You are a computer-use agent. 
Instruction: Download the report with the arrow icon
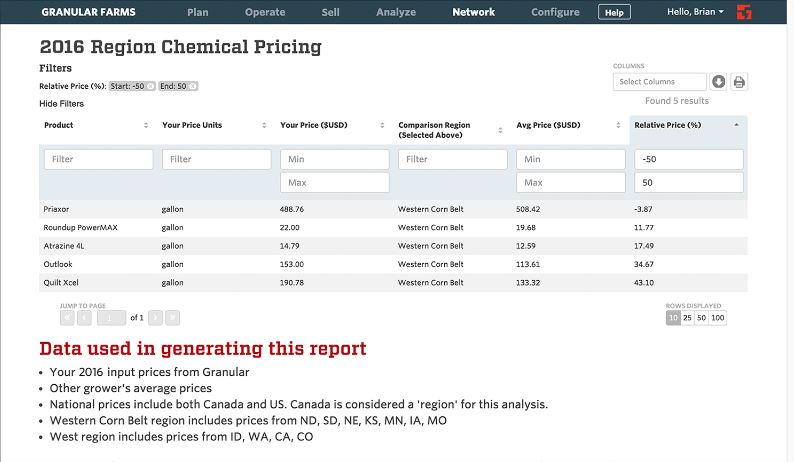[718, 82]
